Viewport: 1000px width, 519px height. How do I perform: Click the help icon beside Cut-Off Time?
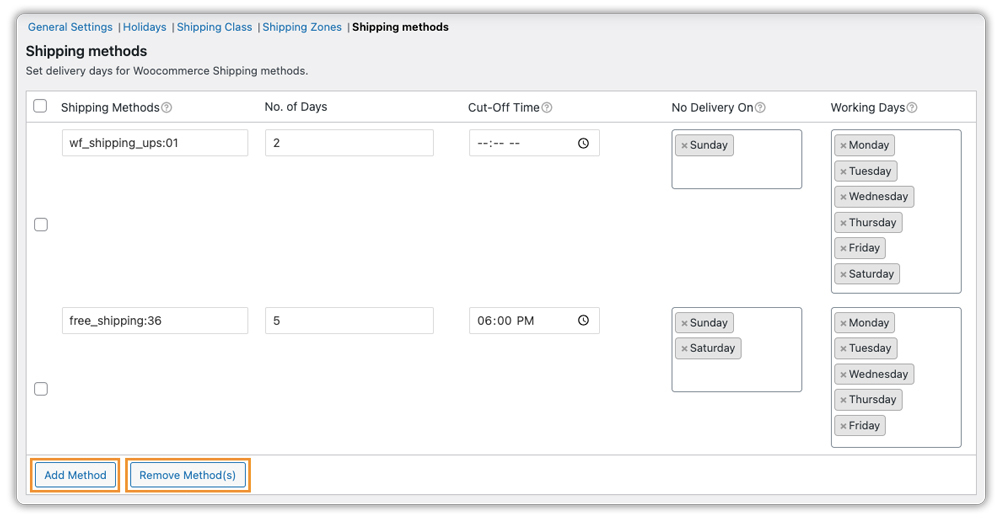point(547,108)
